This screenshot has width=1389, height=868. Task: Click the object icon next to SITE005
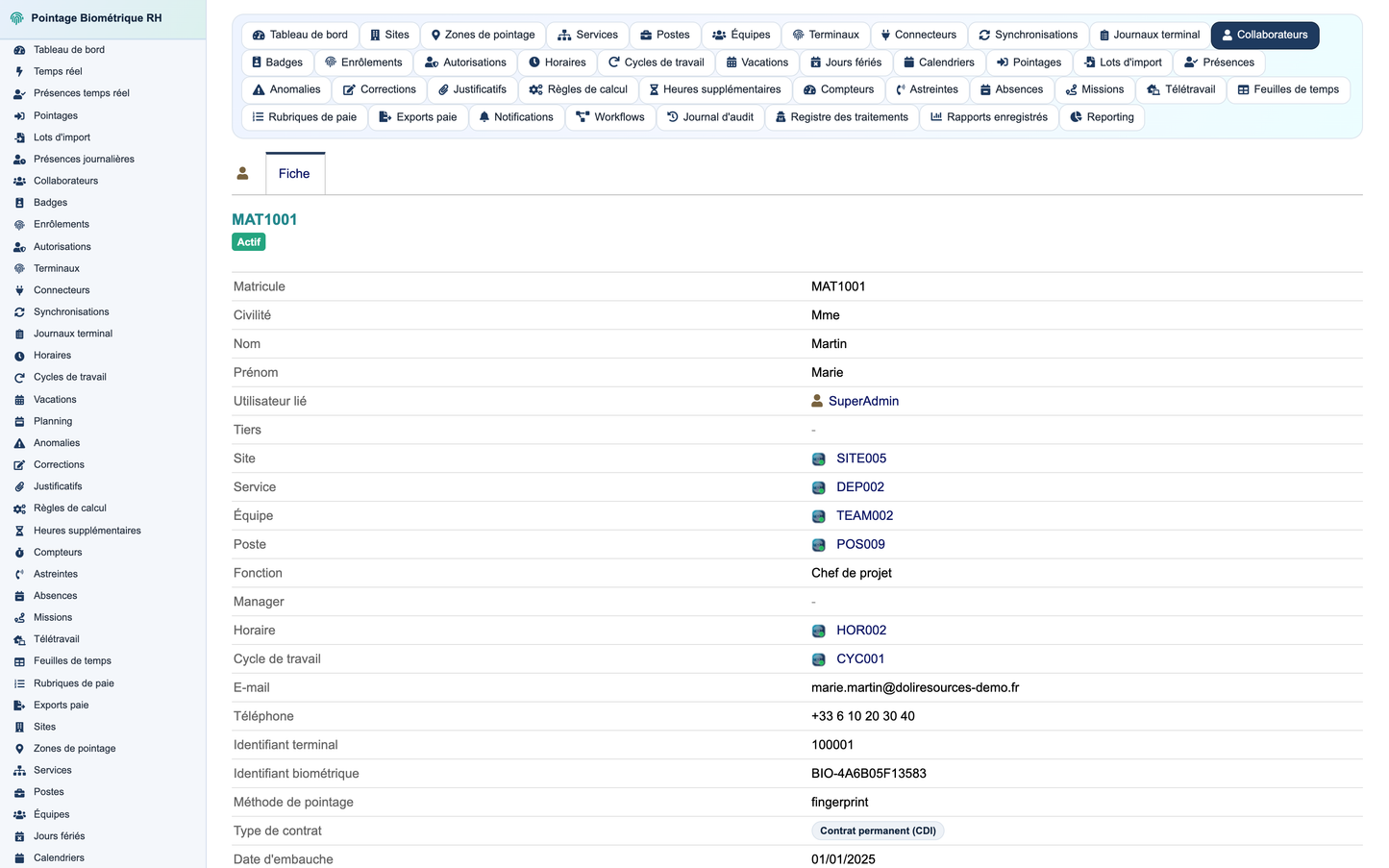819,459
